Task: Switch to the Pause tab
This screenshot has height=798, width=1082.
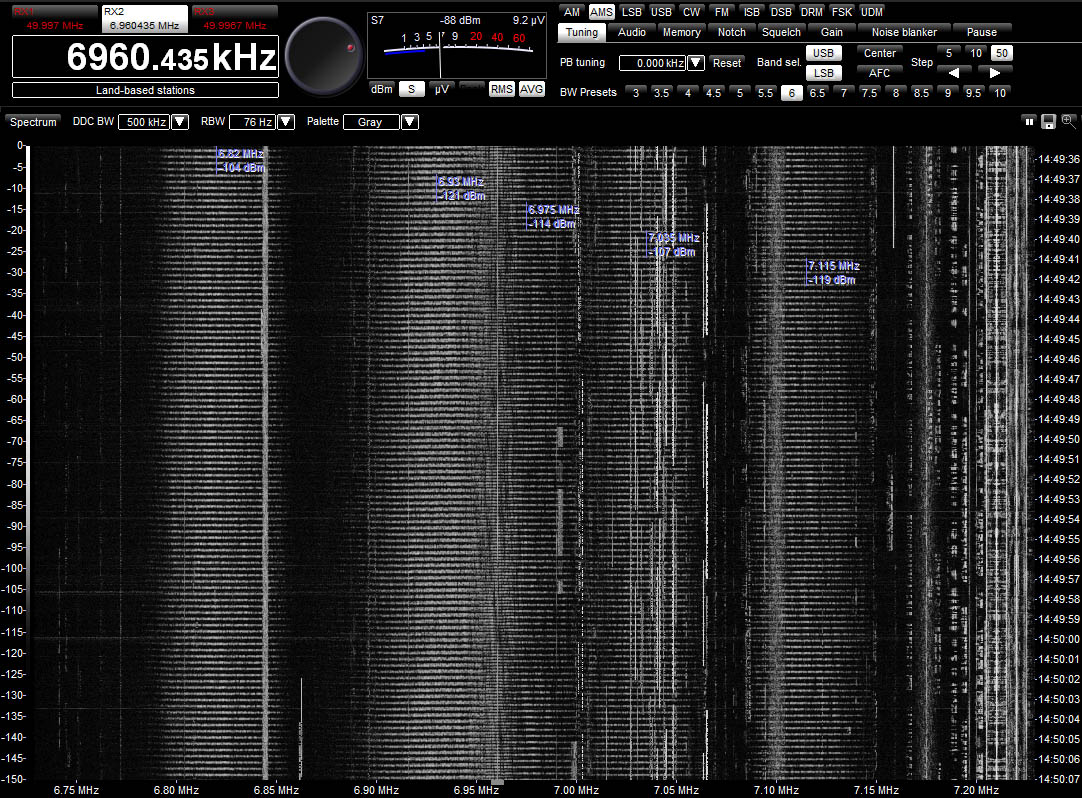Action: (982, 32)
